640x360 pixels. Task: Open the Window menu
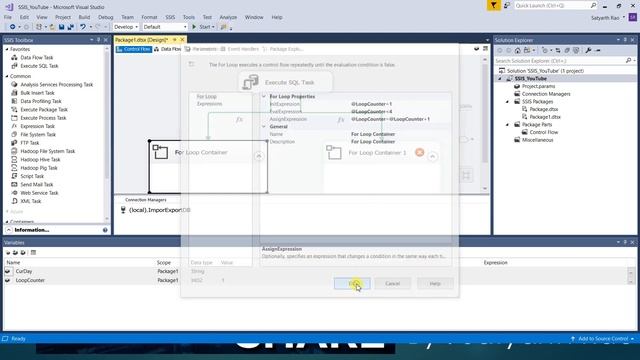254,17
